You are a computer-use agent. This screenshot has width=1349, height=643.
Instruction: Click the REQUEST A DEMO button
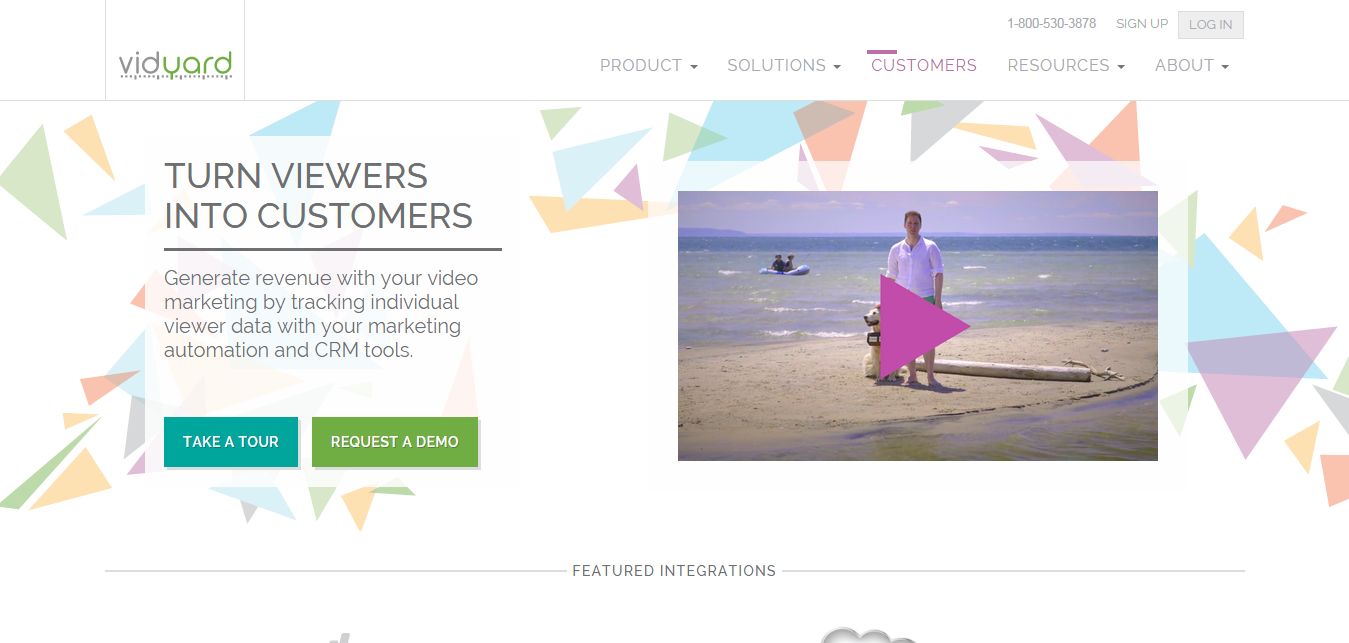[395, 441]
